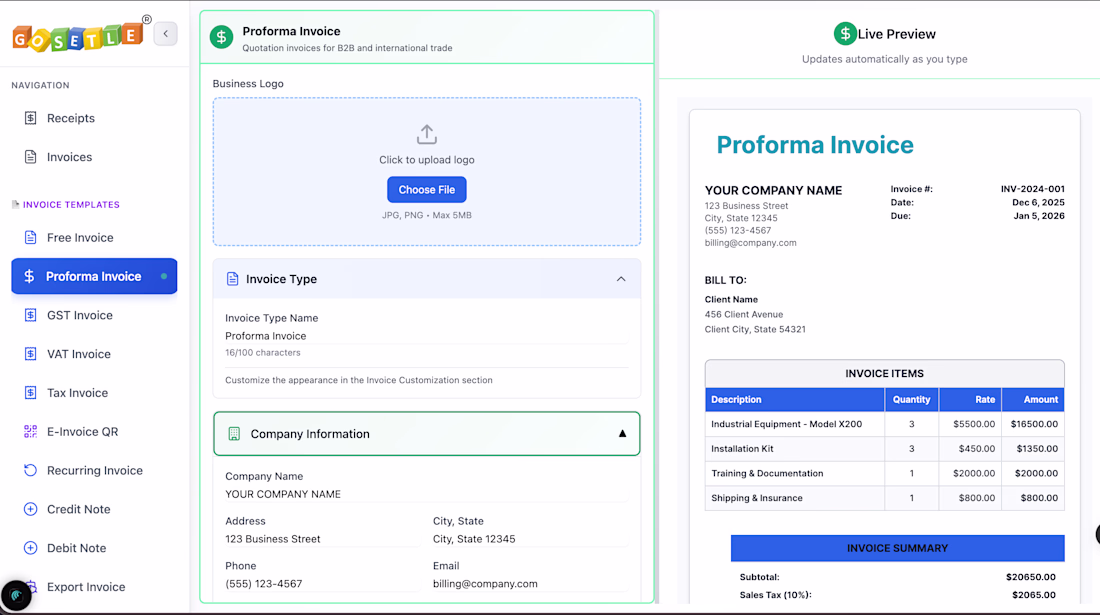Click the Proforma Invoice dollar header icon
1100x615 pixels.
[221, 37]
